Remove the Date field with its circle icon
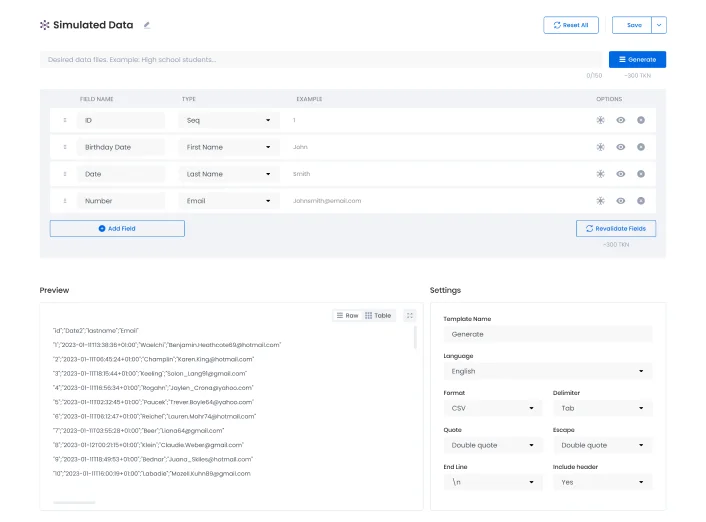Viewport: 706px width, 522px height. tap(641, 174)
